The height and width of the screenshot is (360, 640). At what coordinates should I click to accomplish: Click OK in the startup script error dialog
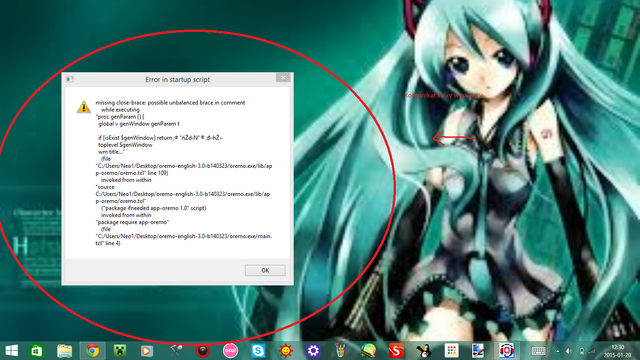coord(265,270)
